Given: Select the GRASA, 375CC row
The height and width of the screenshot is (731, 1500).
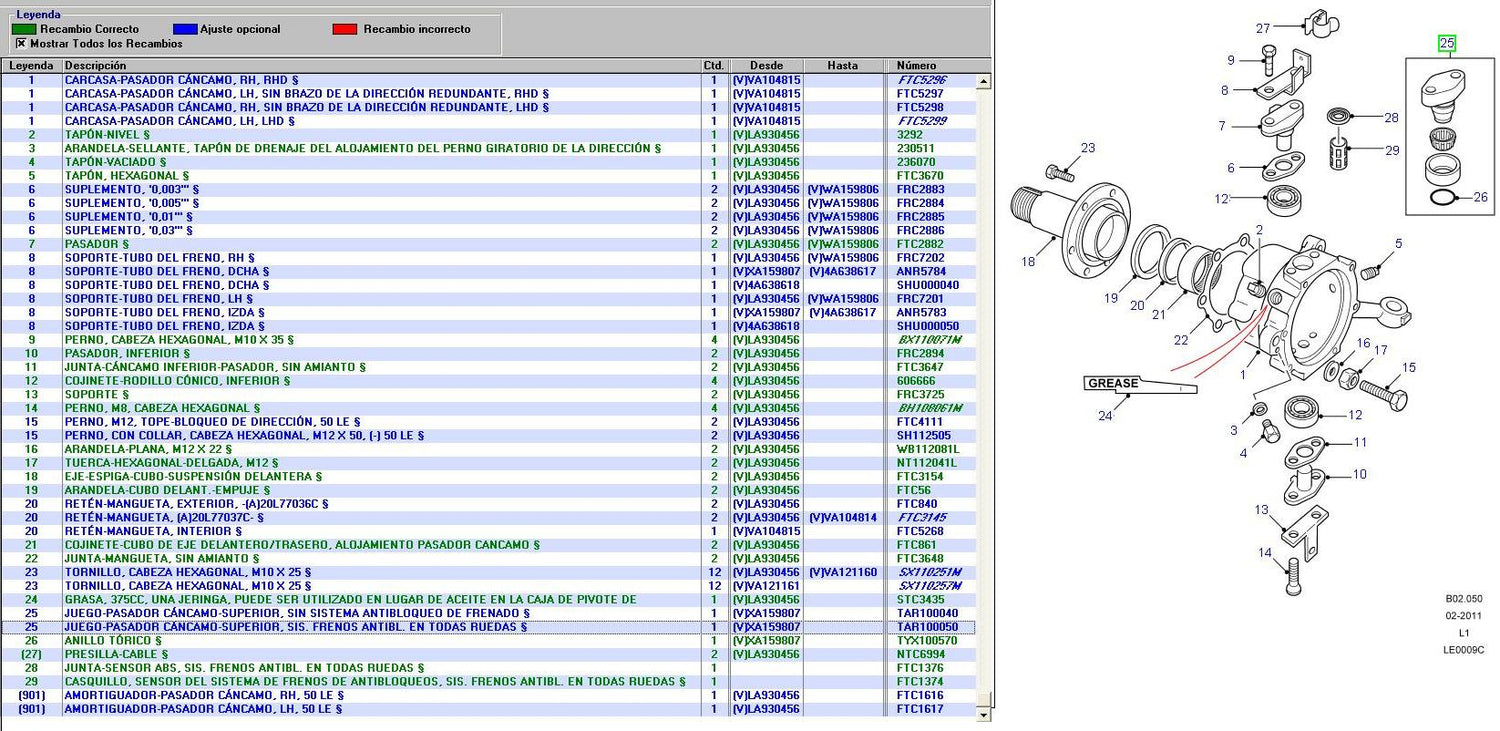Looking at the screenshot, I should [487, 600].
